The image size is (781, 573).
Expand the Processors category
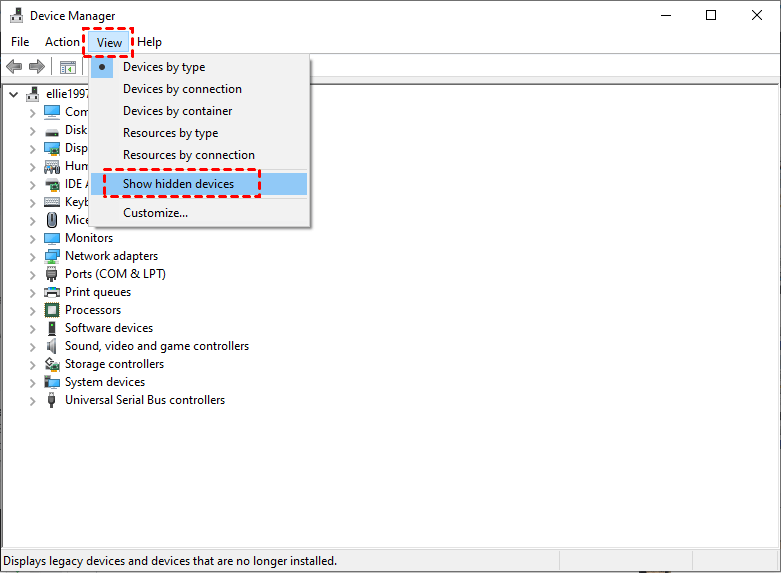coord(33,311)
